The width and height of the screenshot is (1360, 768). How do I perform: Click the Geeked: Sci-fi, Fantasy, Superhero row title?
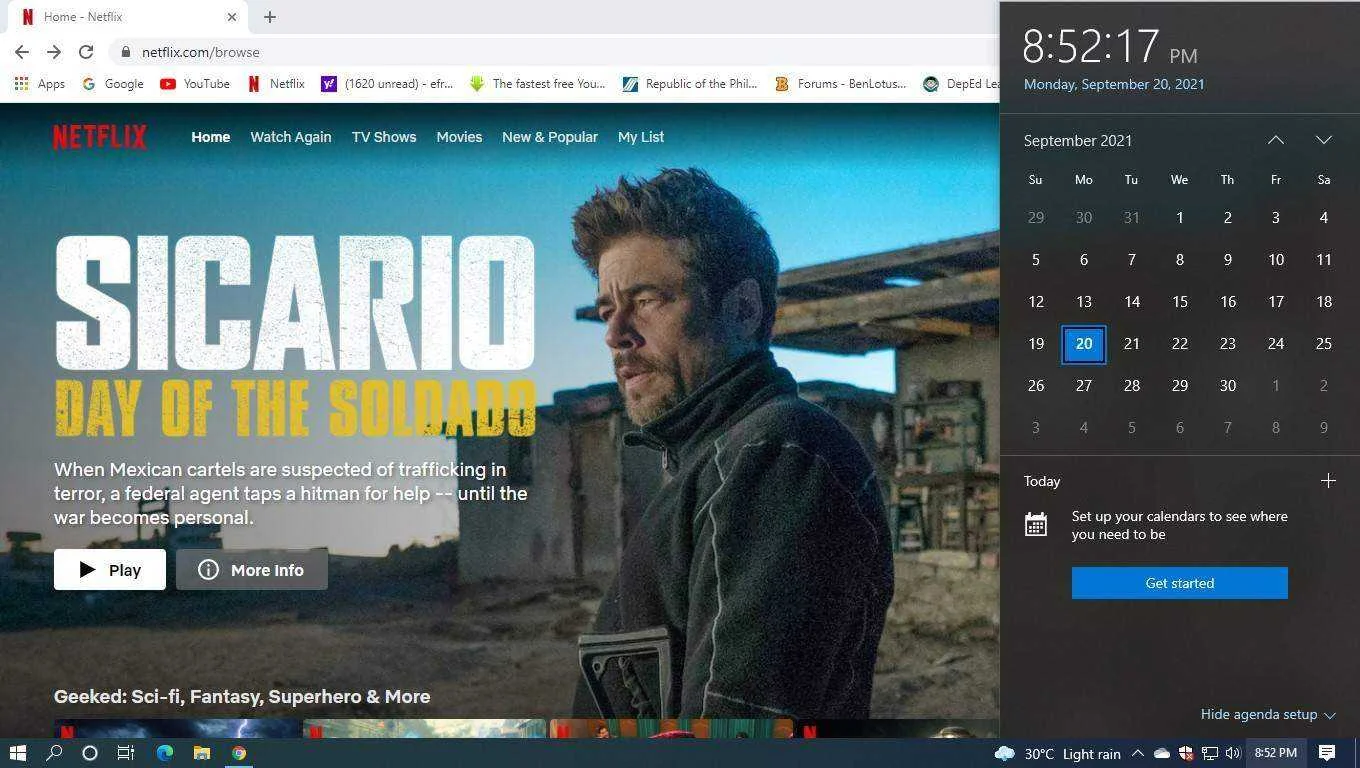(x=242, y=697)
